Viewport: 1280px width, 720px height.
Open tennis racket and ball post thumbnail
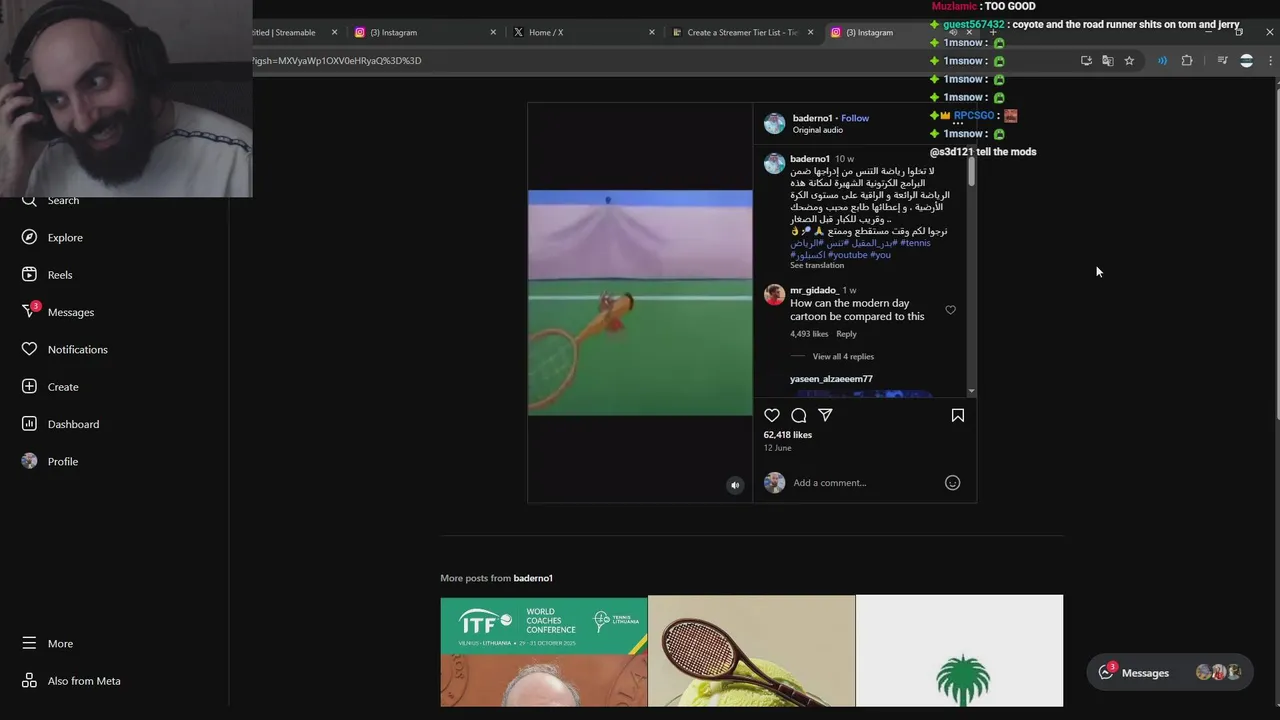[x=751, y=651]
